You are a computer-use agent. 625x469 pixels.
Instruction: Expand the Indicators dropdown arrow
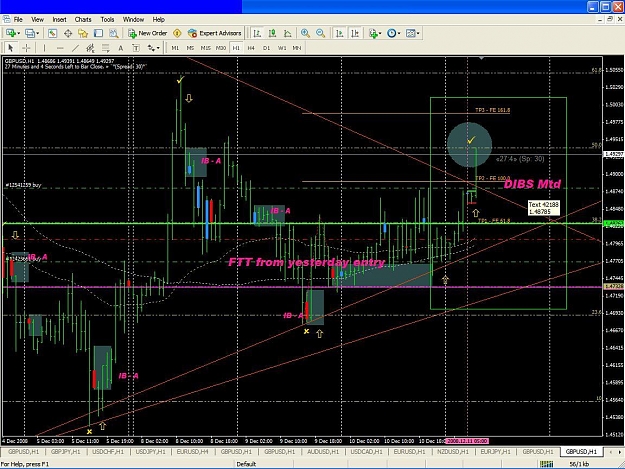(x=380, y=33)
